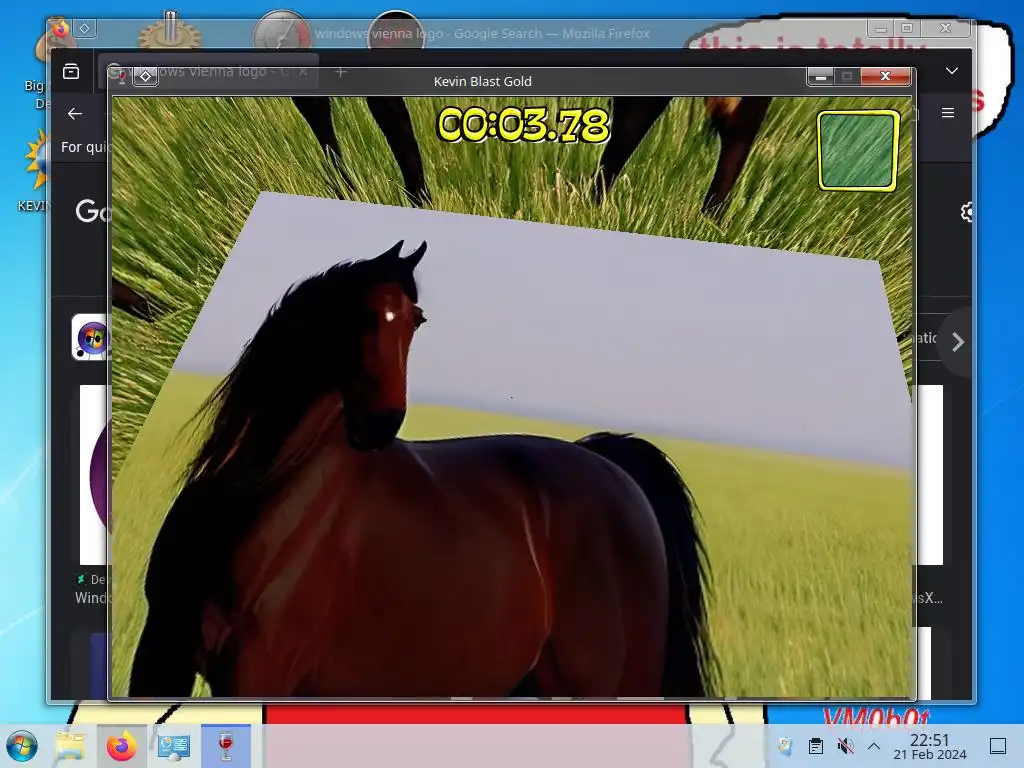
Task: Minimize the Kevin Blast Gold window
Action: [x=821, y=76]
